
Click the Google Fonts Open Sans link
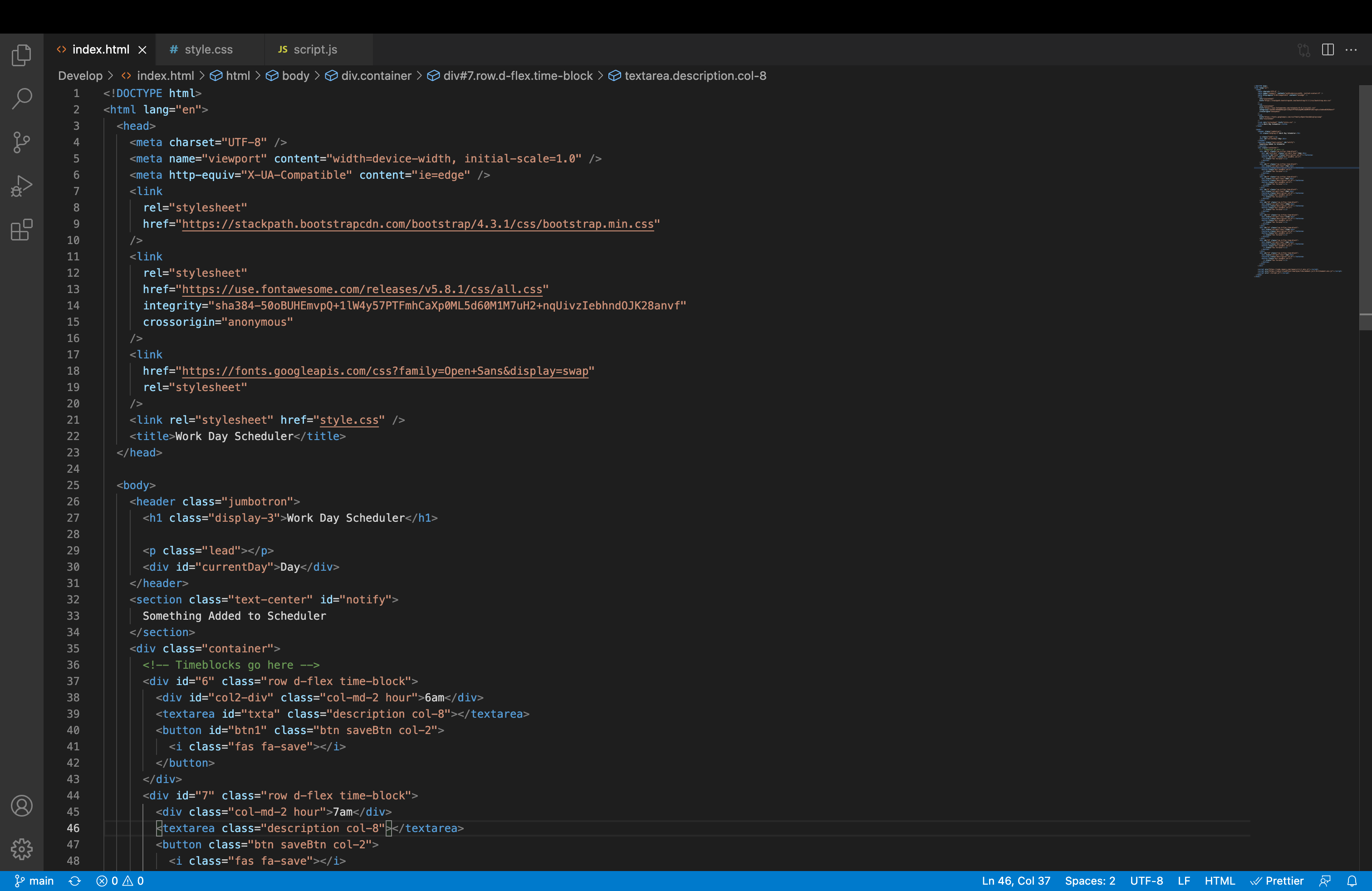click(385, 371)
